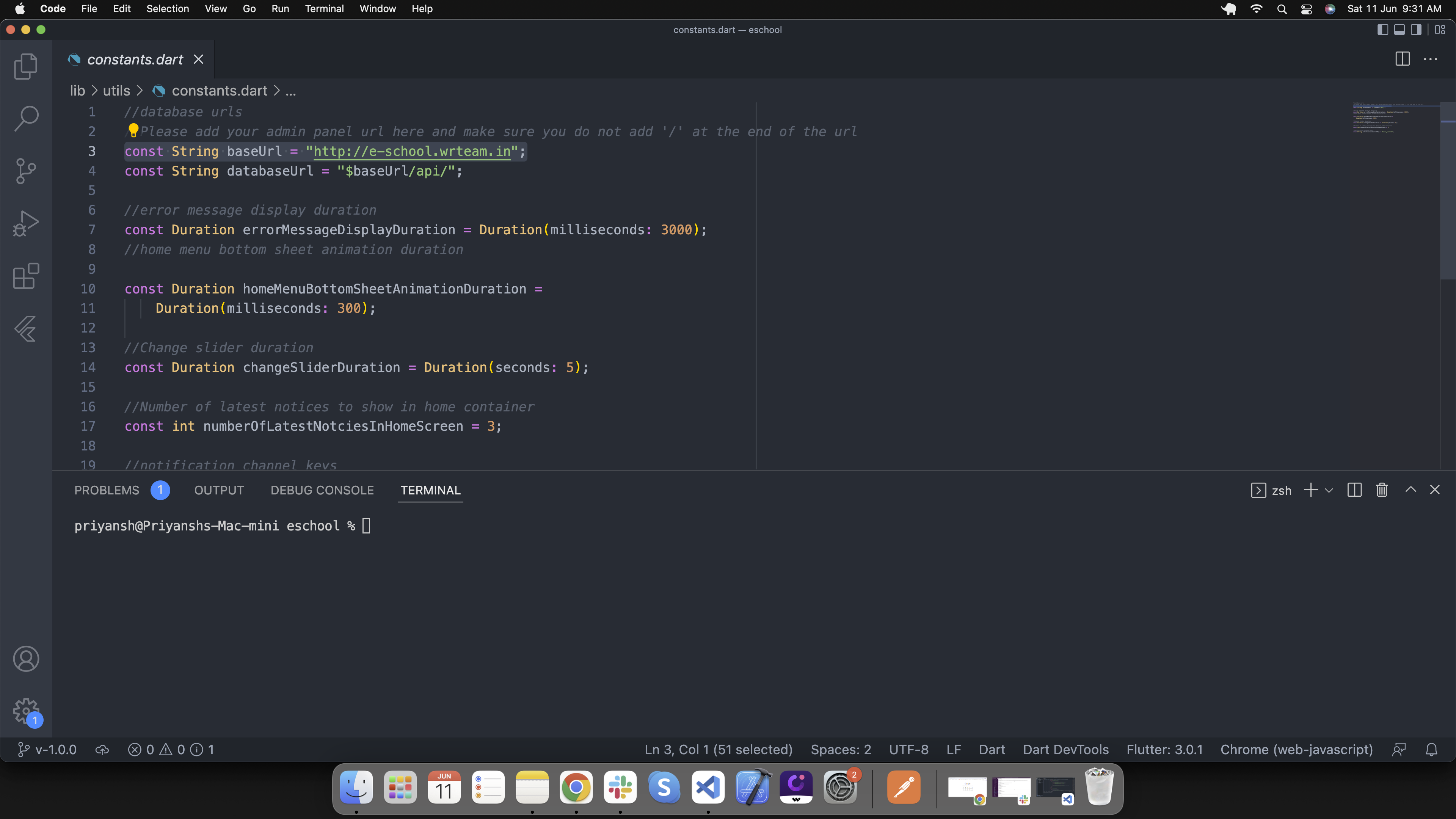Image resolution: width=1456 pixels, height=819 pixels.
Task: Split the editor to the right
Action: coord(1402,59)
